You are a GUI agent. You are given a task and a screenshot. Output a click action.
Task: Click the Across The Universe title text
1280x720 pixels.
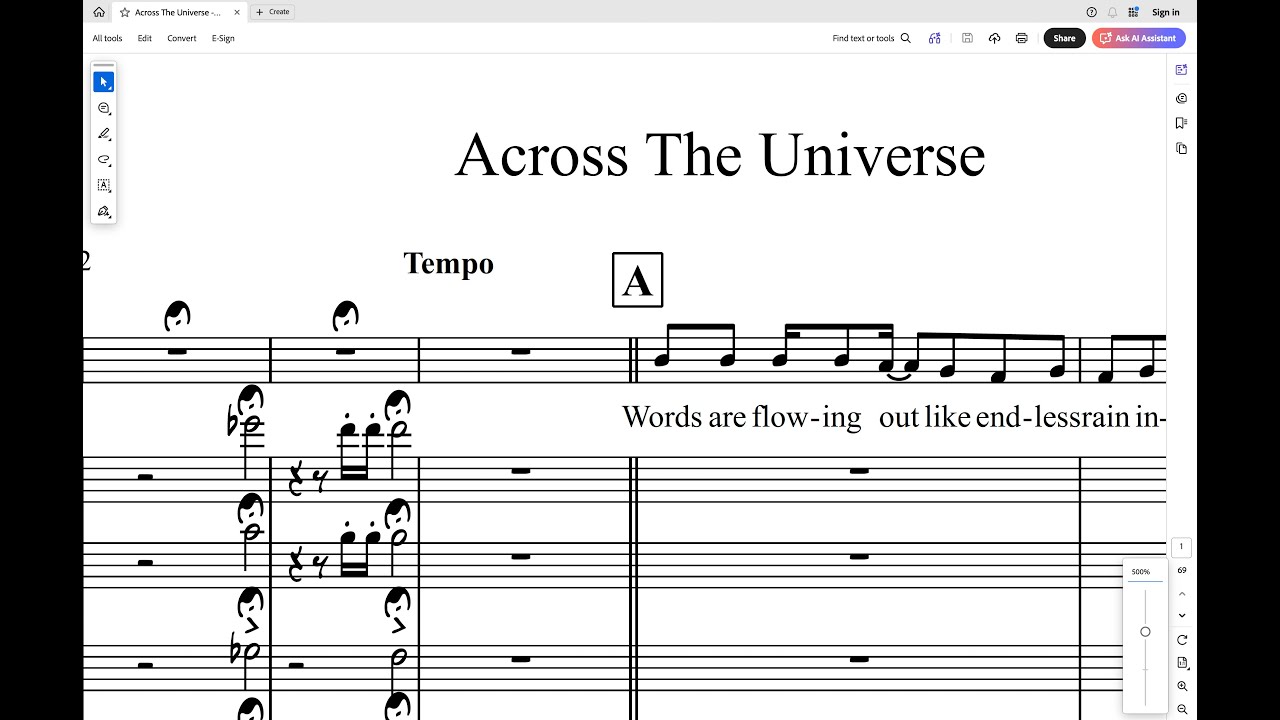(720, 155)
